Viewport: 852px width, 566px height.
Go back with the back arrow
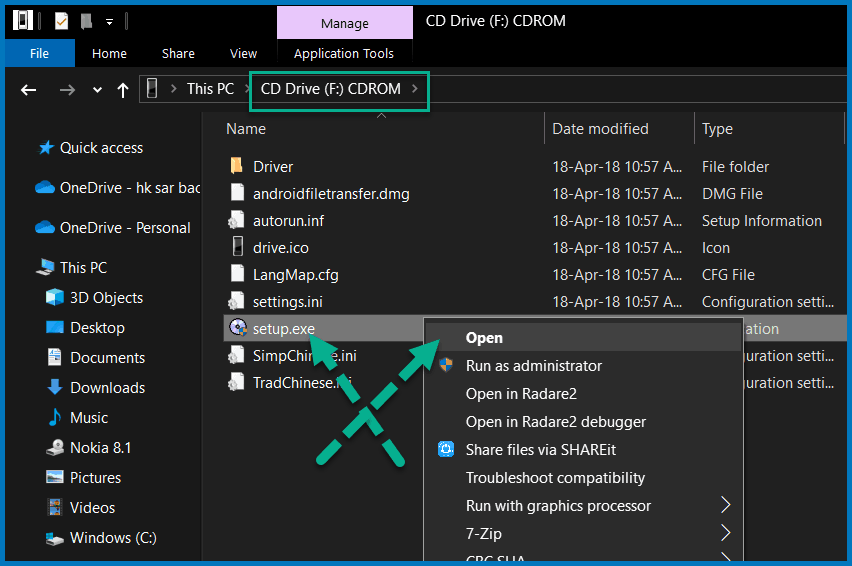(x=28, y=90)
